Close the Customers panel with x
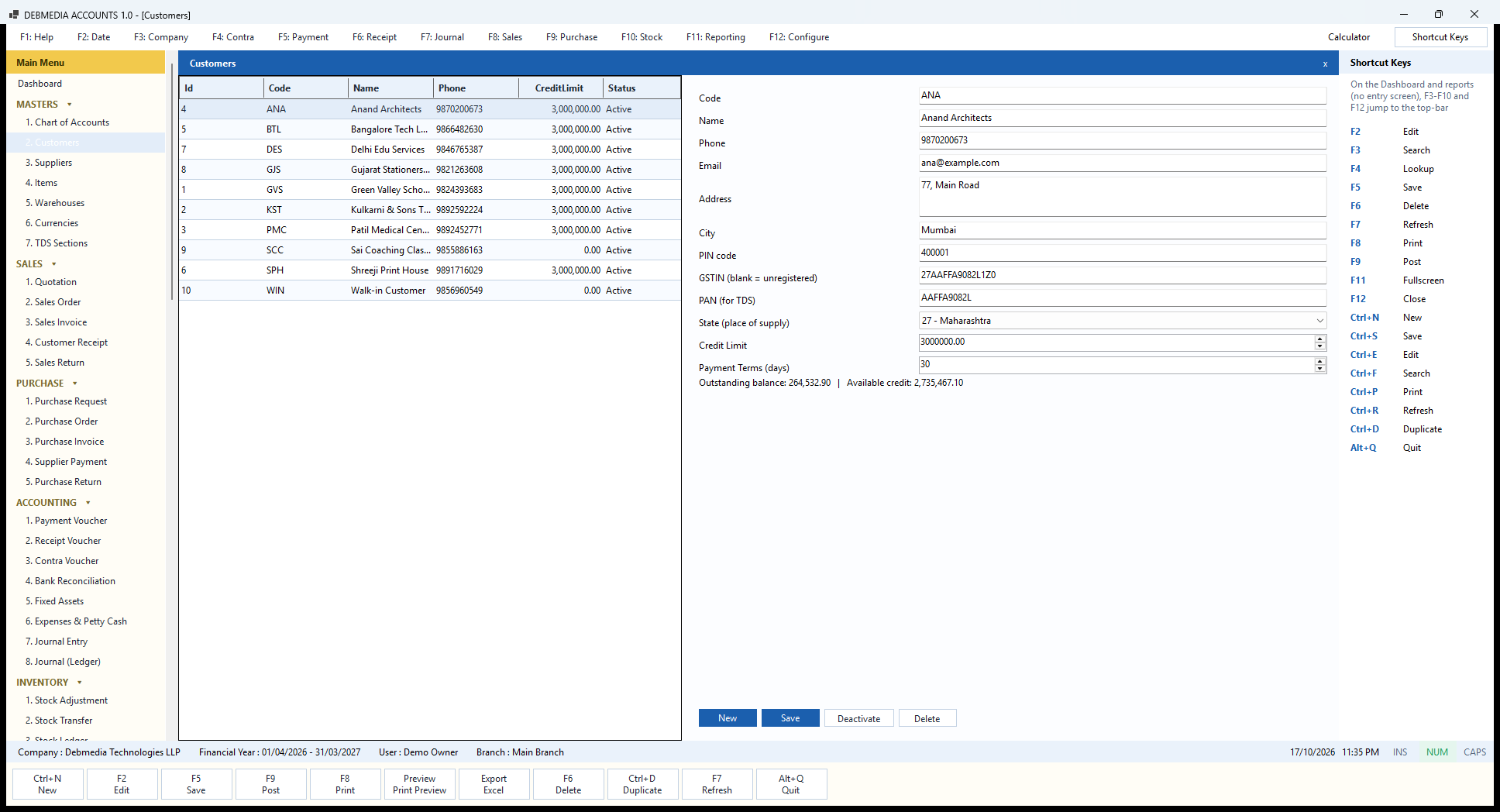Viewport: 1500px width, 812px height. click(x=1325, y=64)
